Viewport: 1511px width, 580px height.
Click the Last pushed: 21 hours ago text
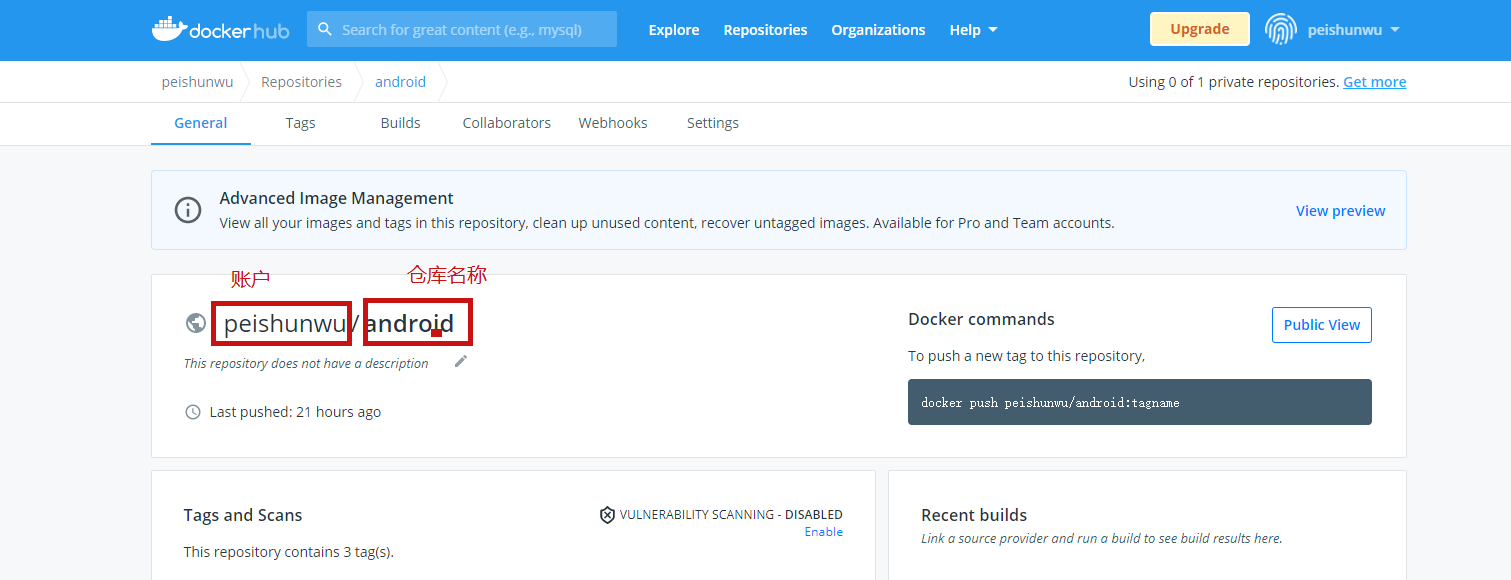tap(295, 412)
